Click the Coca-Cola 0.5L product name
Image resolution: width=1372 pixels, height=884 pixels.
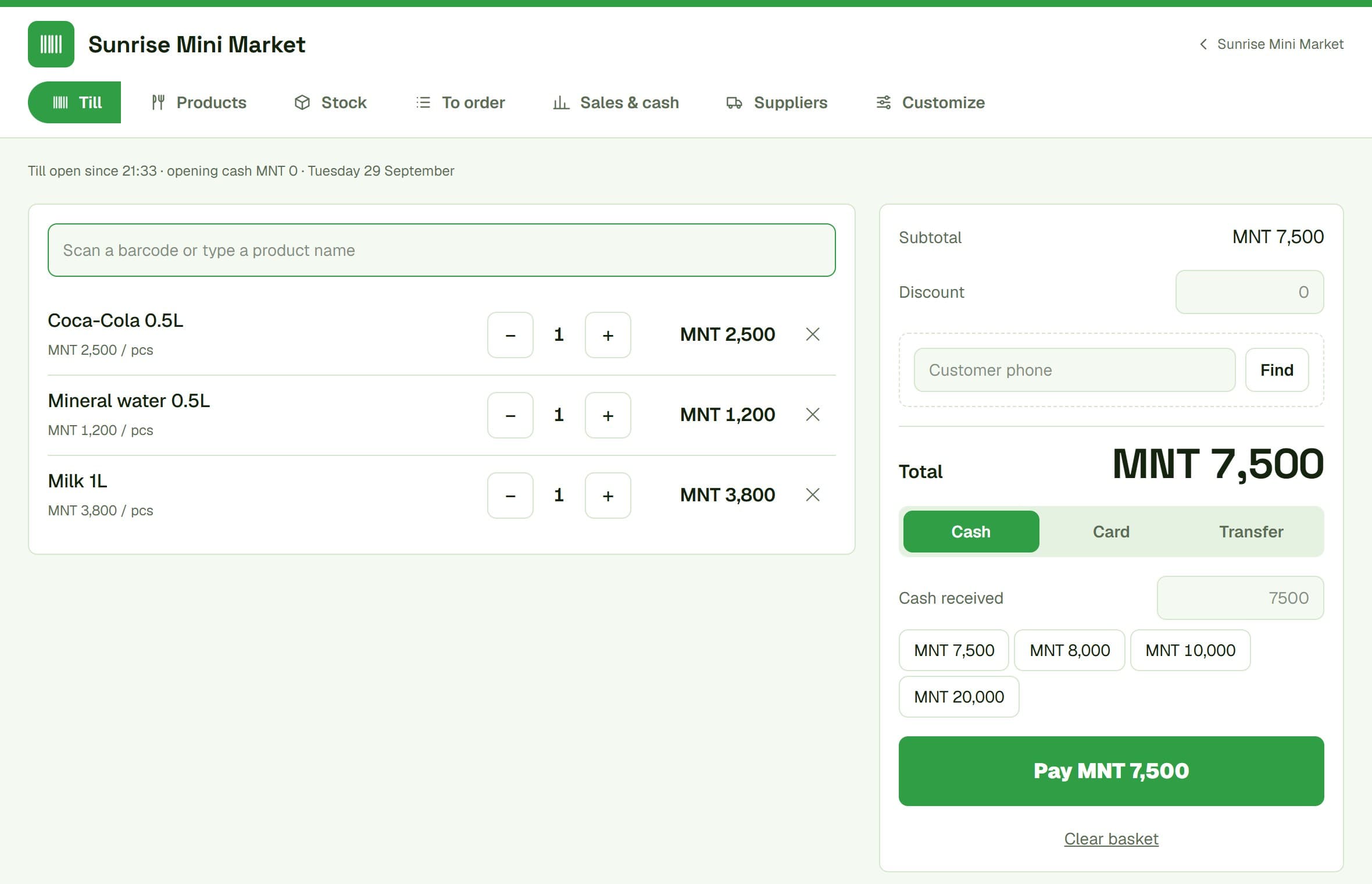[x=115, y=320]
